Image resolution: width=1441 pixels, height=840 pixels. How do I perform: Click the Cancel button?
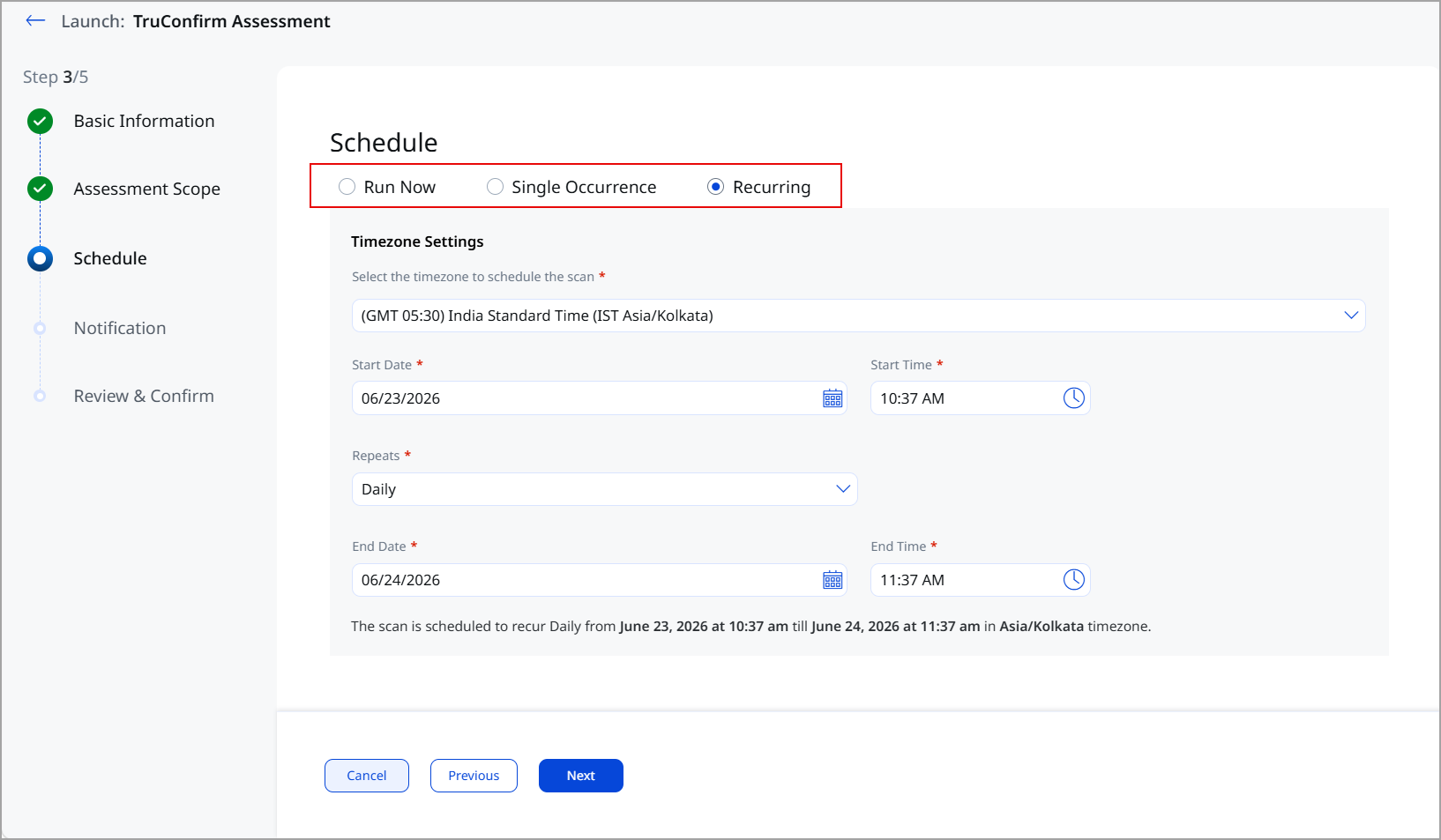[x=367, y=776]
